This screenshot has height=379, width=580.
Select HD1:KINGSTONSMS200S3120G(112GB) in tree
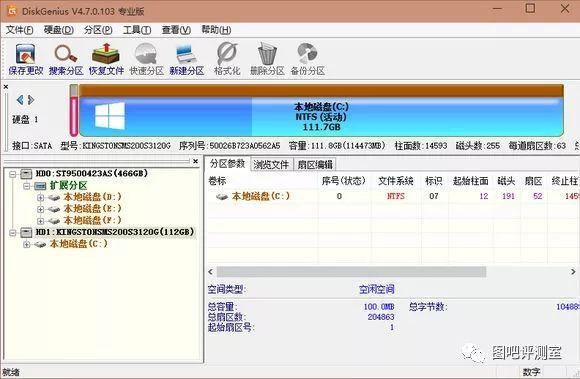(115, 232)
